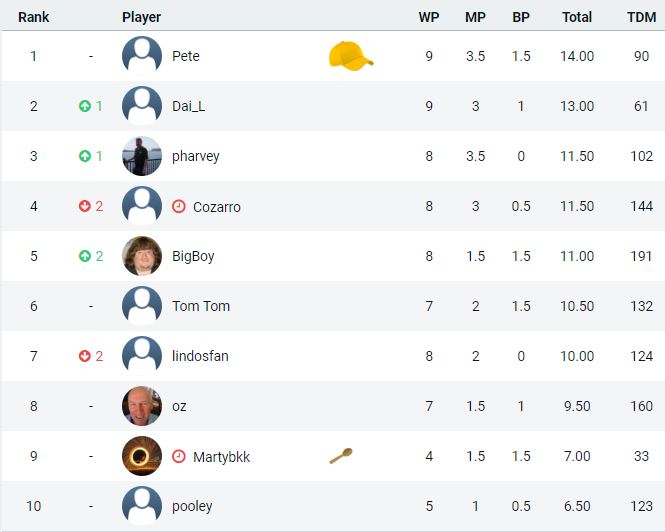Click the green up arrow for BigBoy

tap(85, 256)
